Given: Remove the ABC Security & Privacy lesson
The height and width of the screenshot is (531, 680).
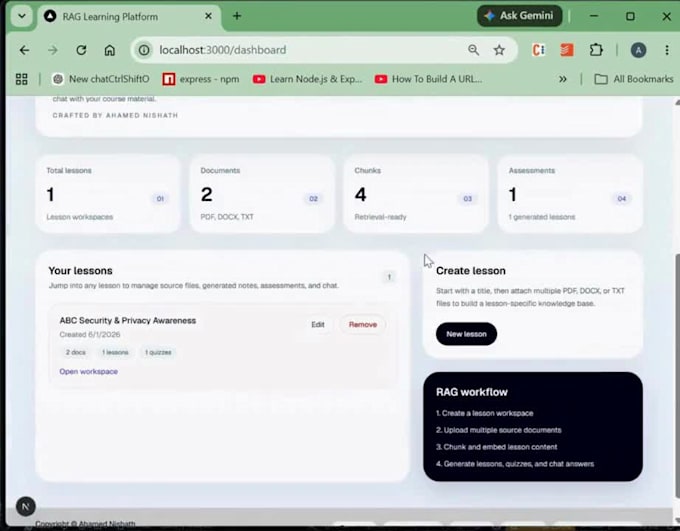Looking at the screenshot, I should click(363, 324).
